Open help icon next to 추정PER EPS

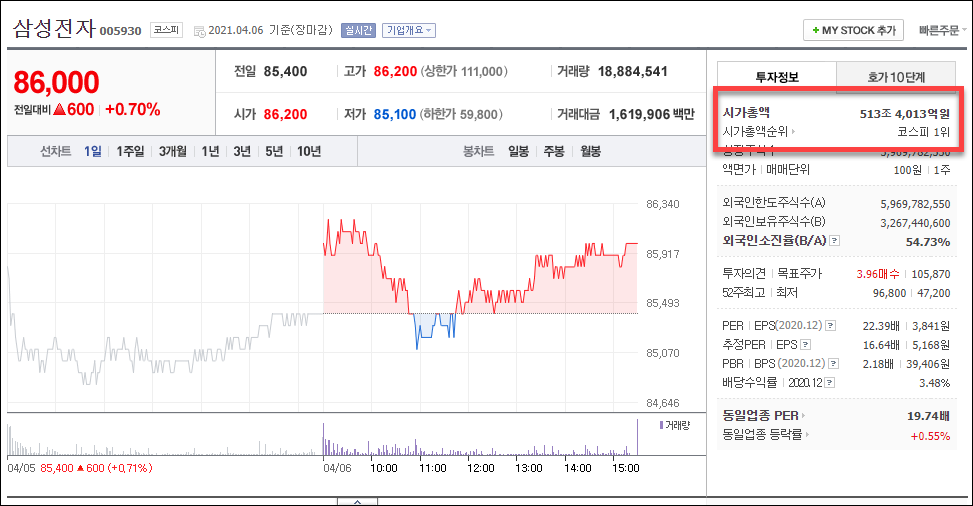(x=805, y=345)
